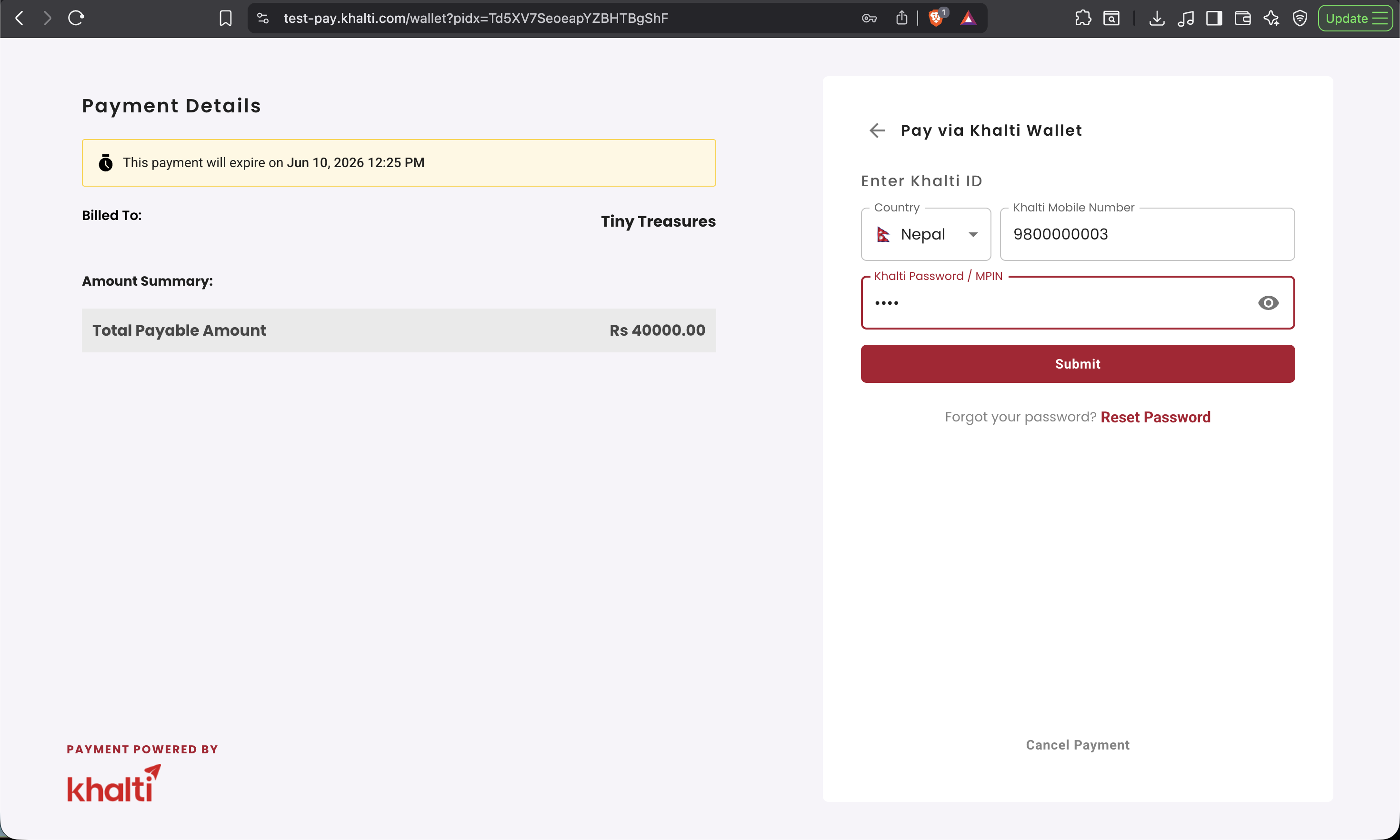This screenshot has height=840, width=1400.
Task: Open the extensions puzzle icon
Action: 1082,18
